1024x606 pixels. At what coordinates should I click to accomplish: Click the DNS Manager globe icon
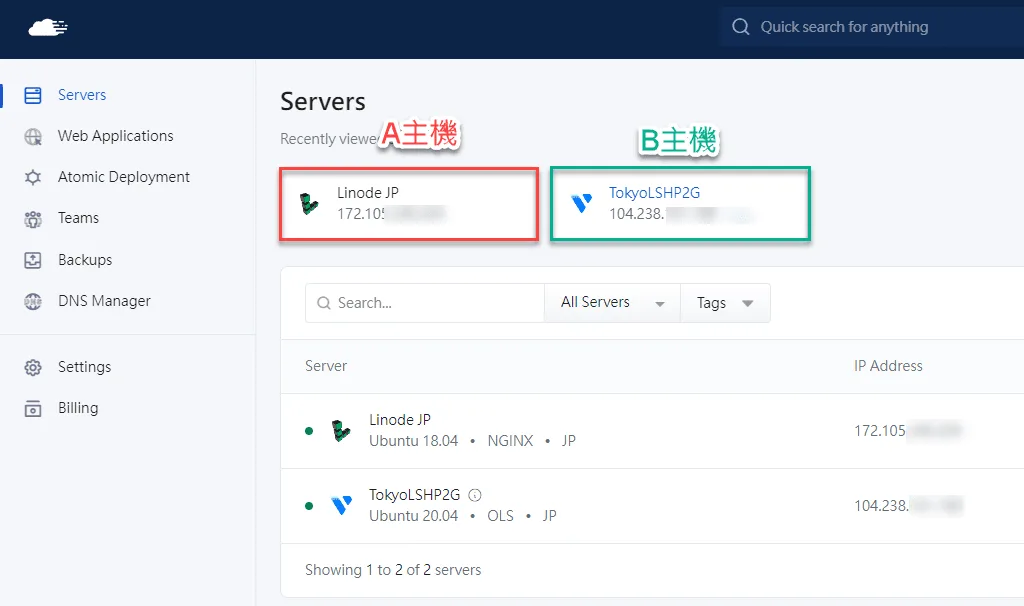tap(33, 301)
